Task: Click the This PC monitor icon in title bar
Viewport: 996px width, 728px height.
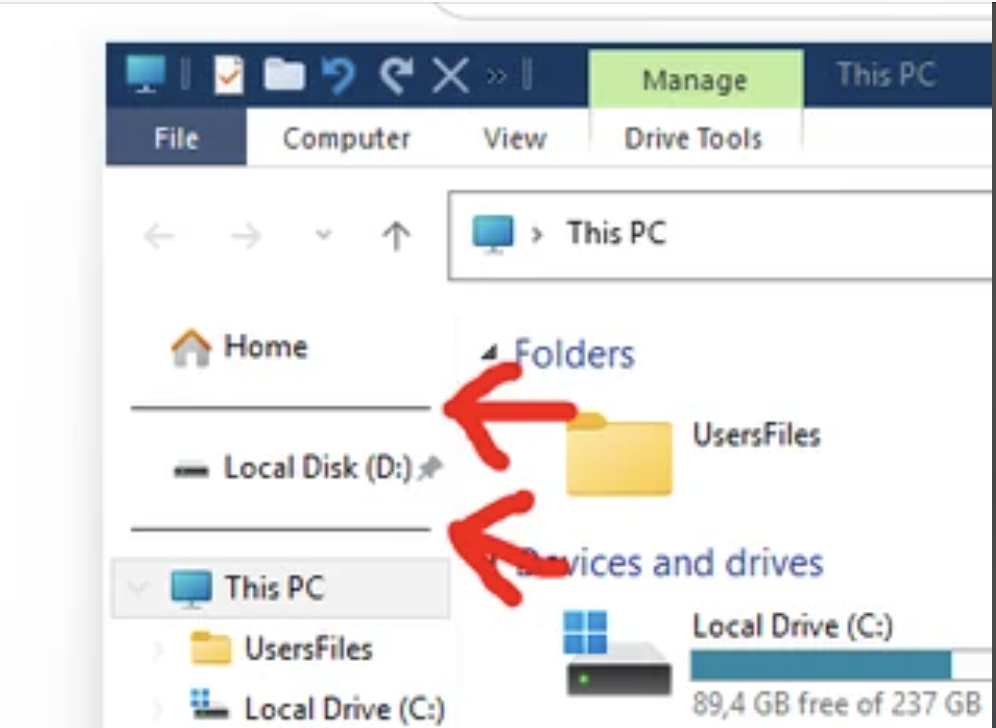Action: tap(145, 74)
